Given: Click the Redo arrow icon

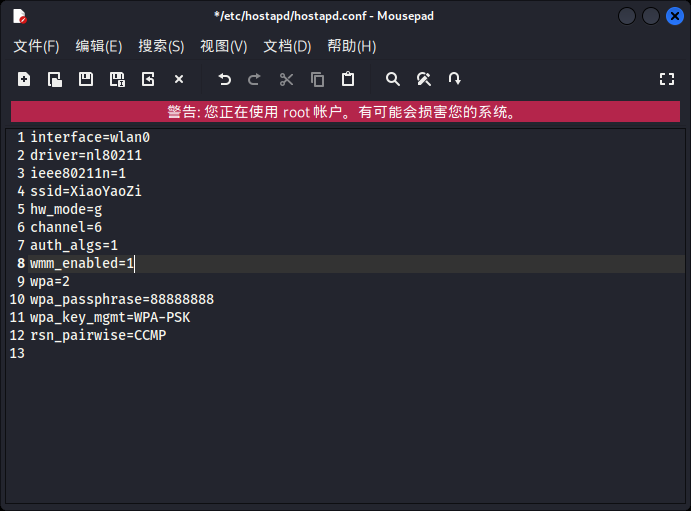Looking at the screenshot, I should [255, 79].
